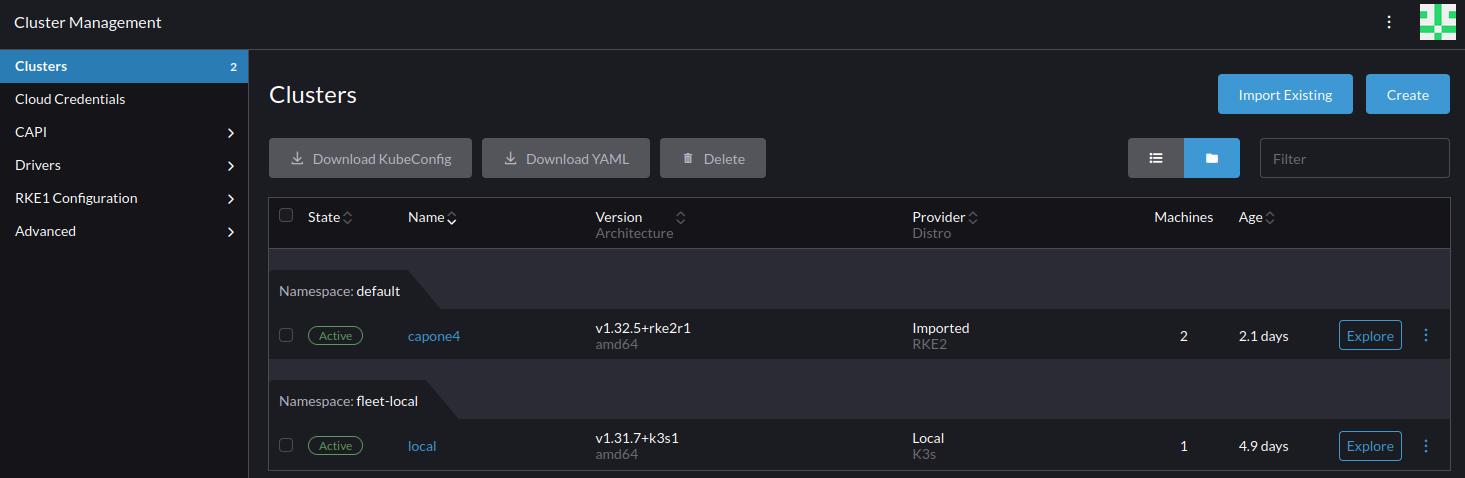Image resolution: width=1465 pixels, height=478 pixels.
Task: Explore the local cluster
Action: tap(1370, 445)
